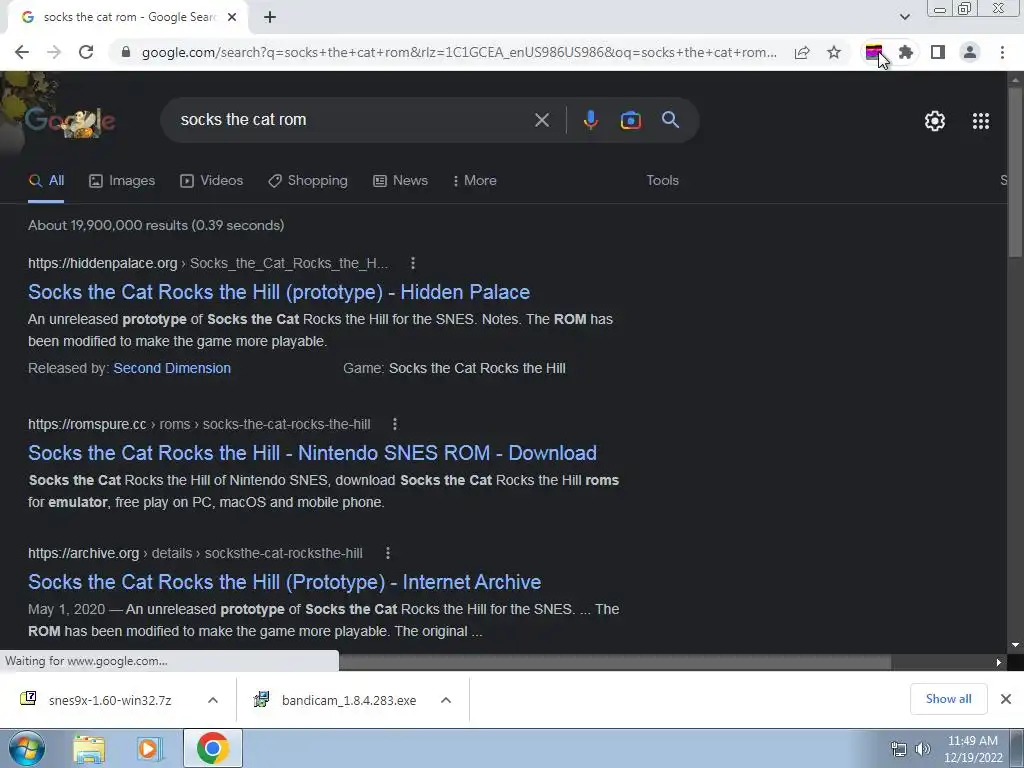Open the tab search dropdown arrow
This screenshot has width=1024, height=768.
coord(904,17)
